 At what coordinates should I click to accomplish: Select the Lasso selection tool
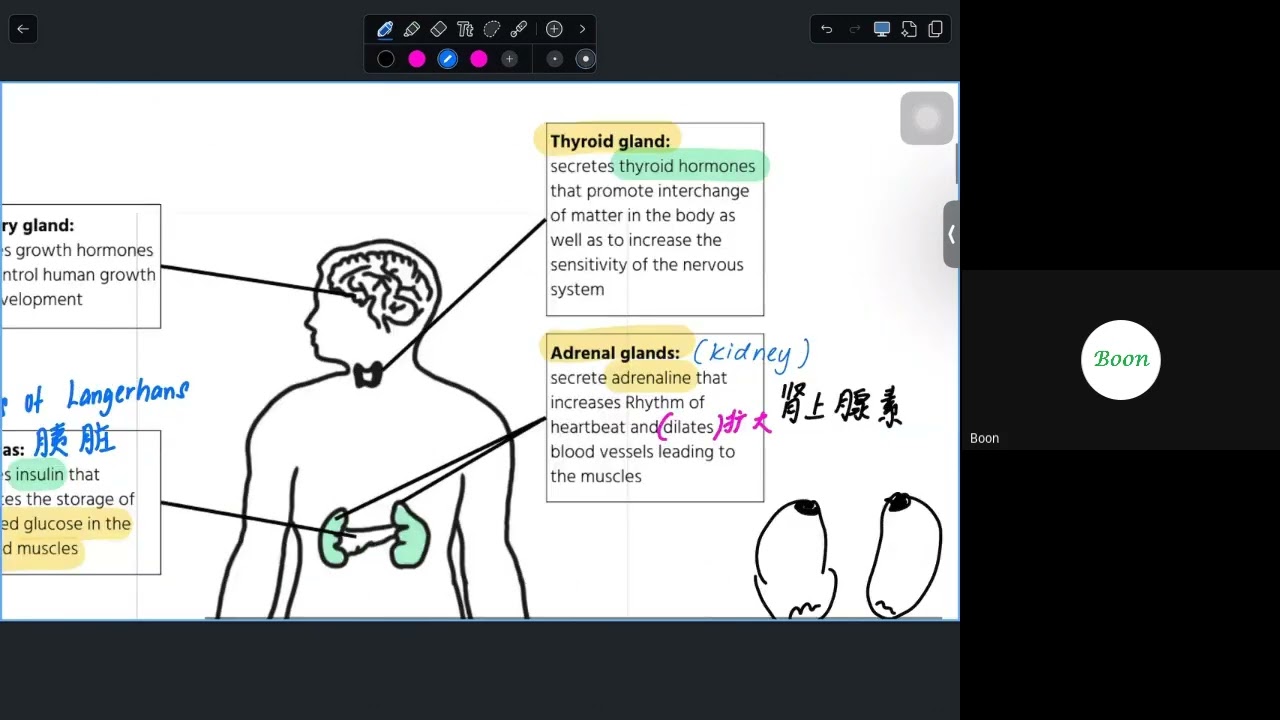coord(492,29)
